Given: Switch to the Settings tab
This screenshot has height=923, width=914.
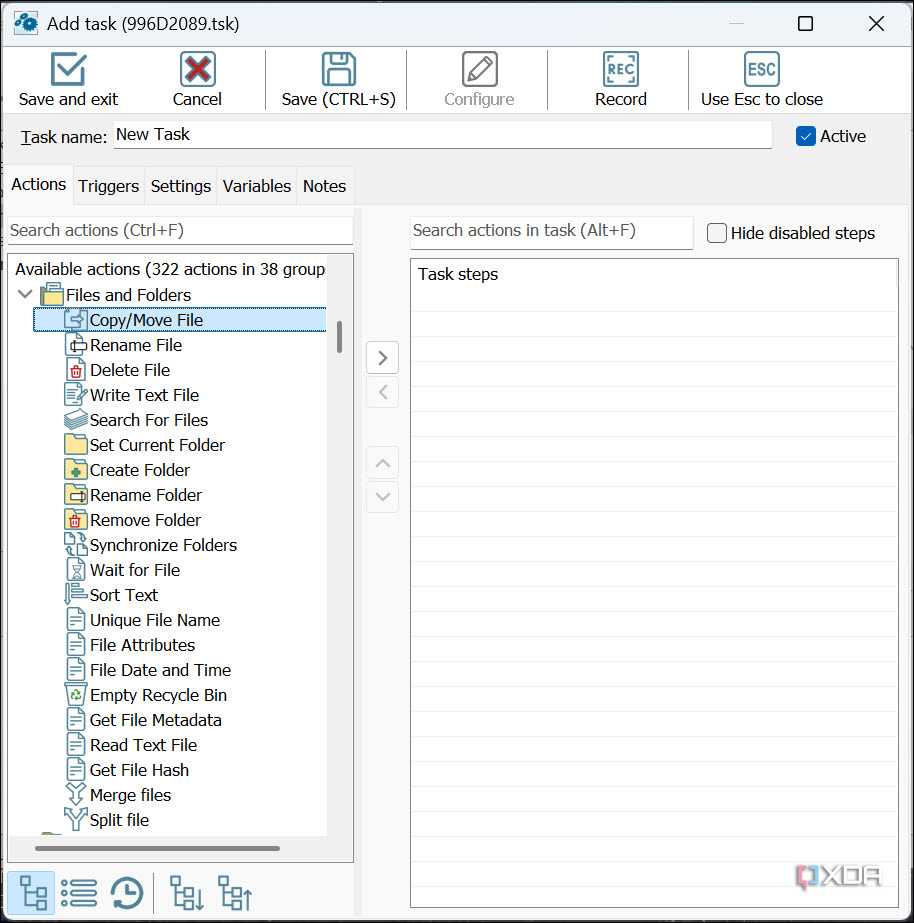Looking at the screenshot, I should point(181,186).
